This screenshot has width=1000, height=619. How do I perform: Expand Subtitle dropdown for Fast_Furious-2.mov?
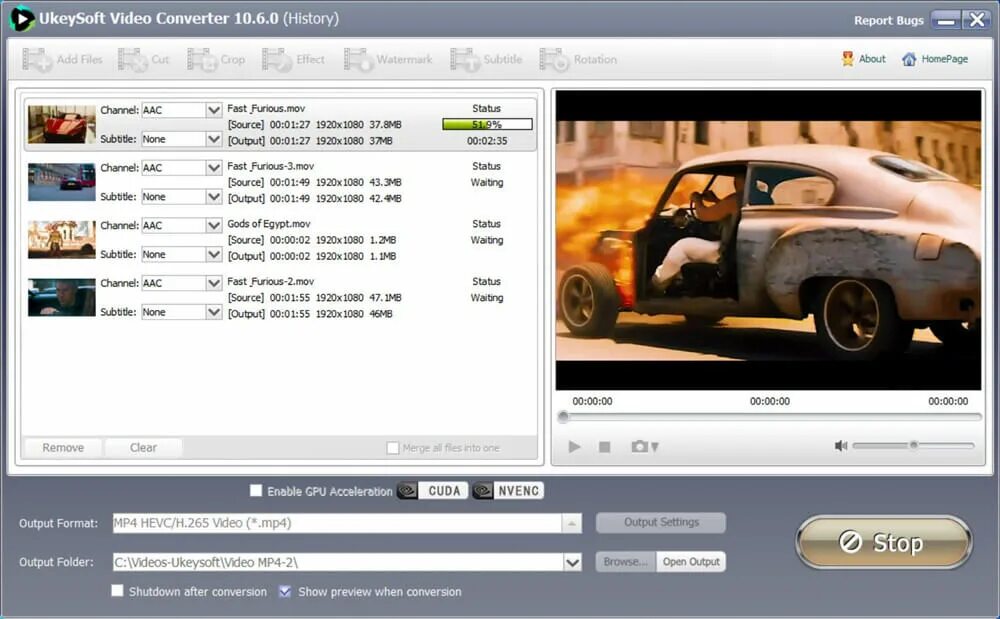coord(214,312)
